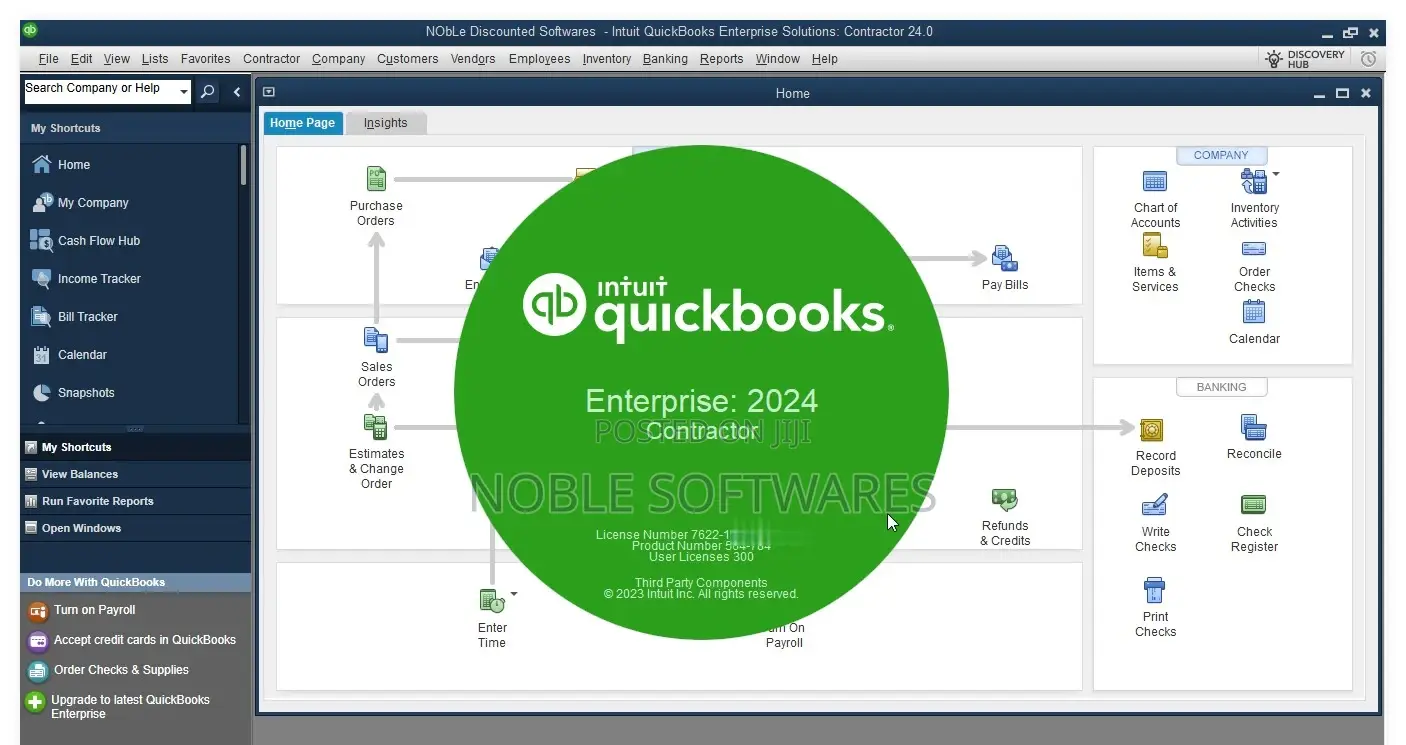This screenshot has height=745, width=1406.
Task: Open the Calendar icon in Company panel
Action: (x=1253, y=312)
